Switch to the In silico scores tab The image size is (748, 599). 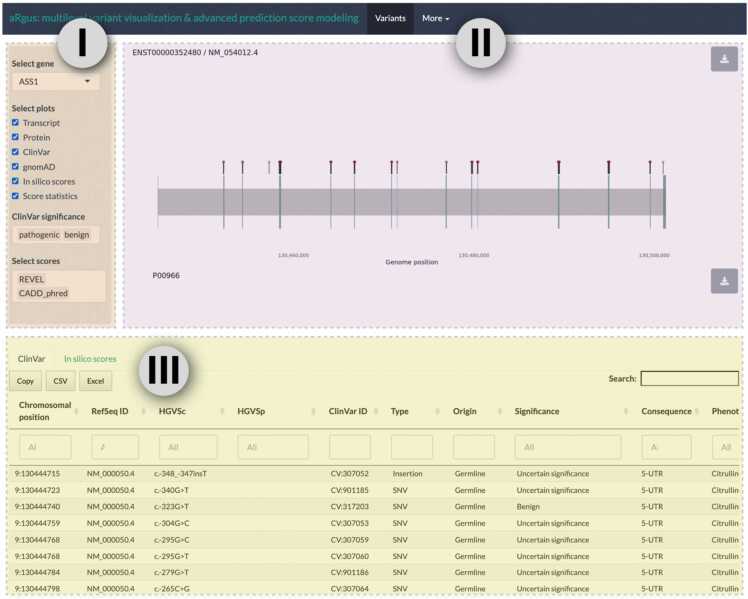click(x=90, y=359)
